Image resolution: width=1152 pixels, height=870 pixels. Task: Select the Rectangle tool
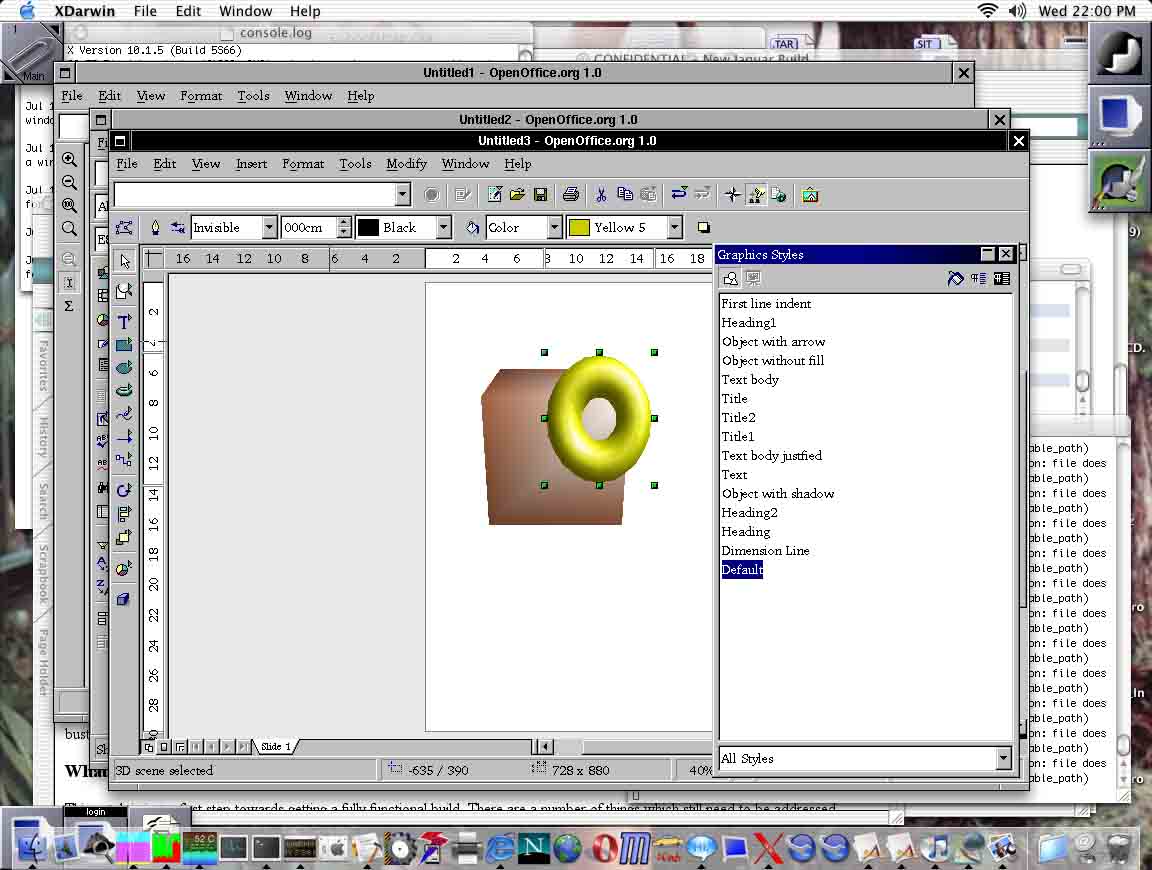coord(124,345)
